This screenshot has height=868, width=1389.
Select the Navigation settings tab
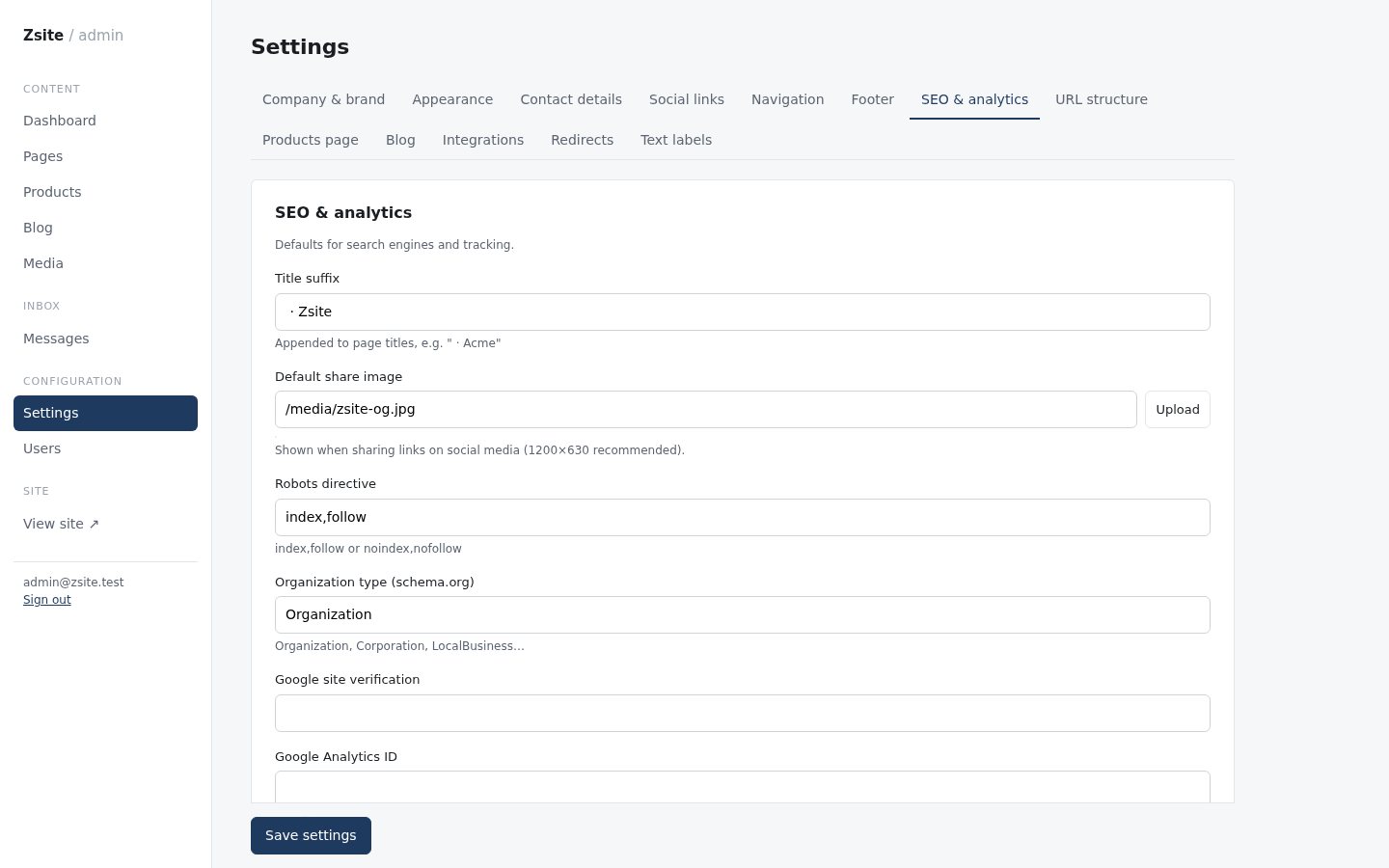coord(787,99)
